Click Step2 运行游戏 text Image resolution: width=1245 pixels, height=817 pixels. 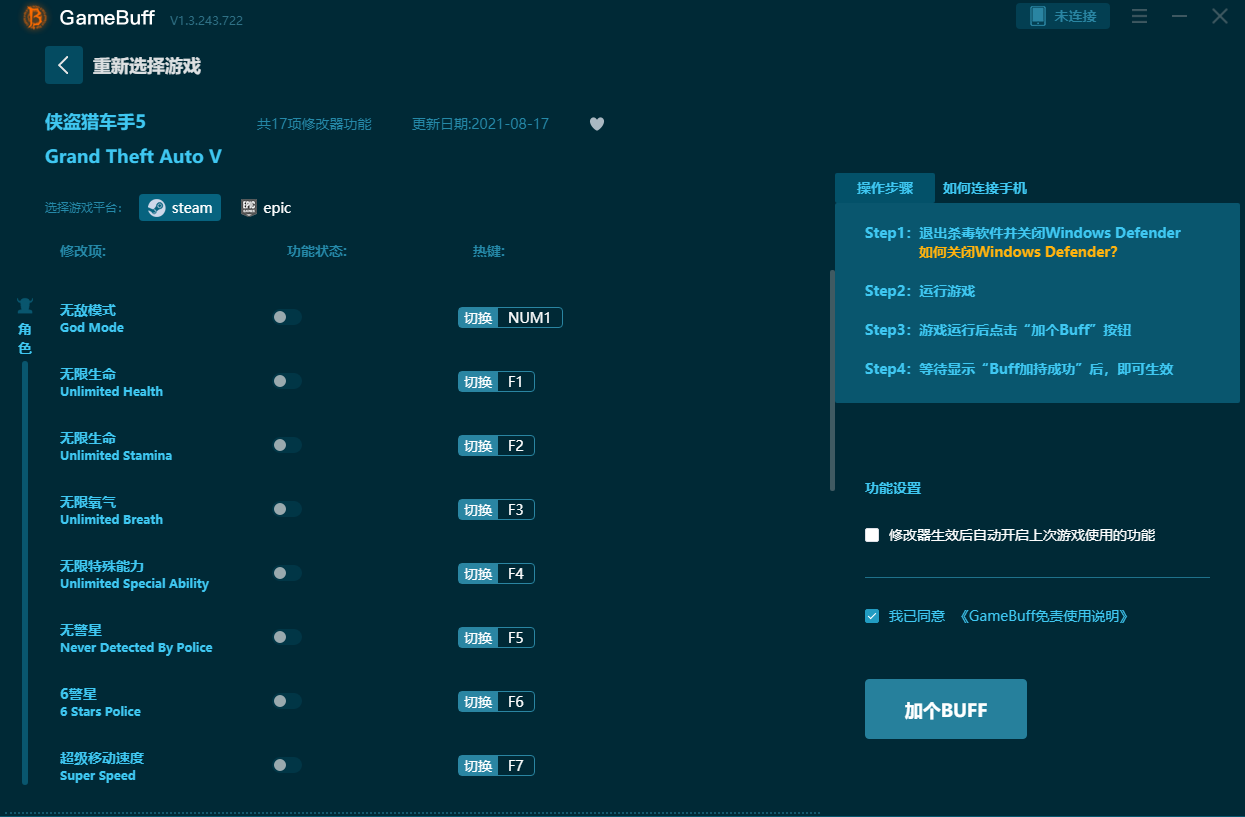click(920, 291)
